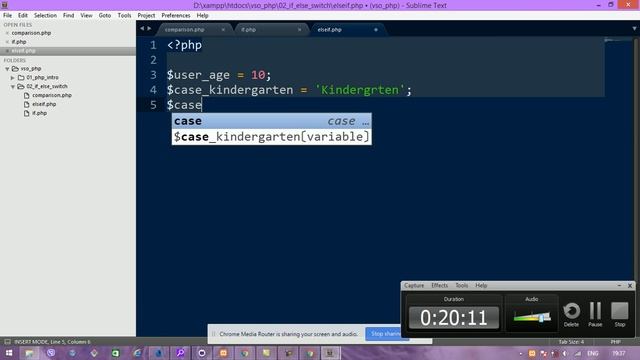Close the comparison.php editor tab
This screenshot has height=360, width=640.
pos(223,30)
